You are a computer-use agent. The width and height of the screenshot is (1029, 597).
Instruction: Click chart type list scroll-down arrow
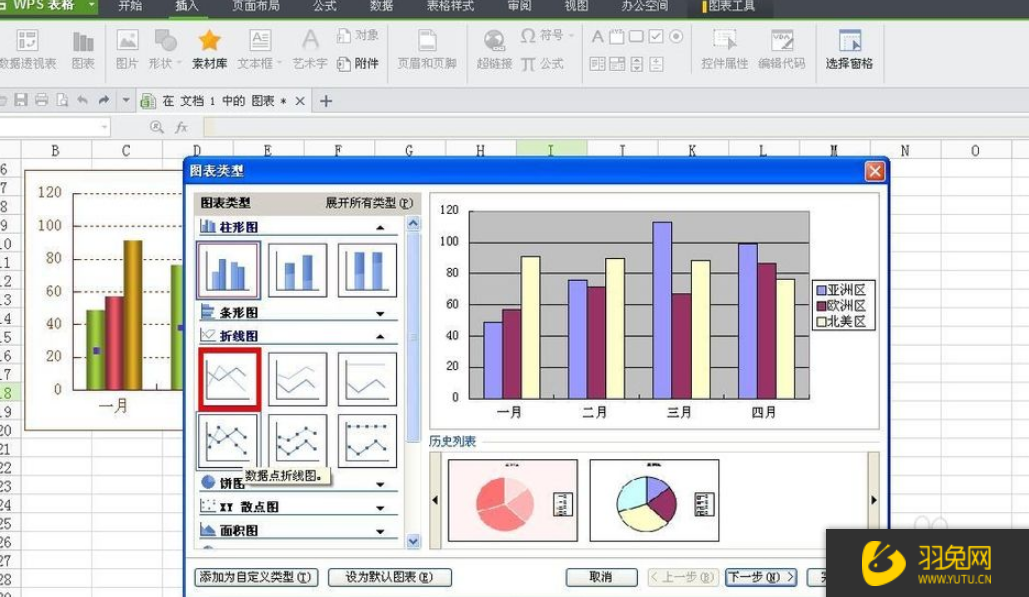click(413, 541)
